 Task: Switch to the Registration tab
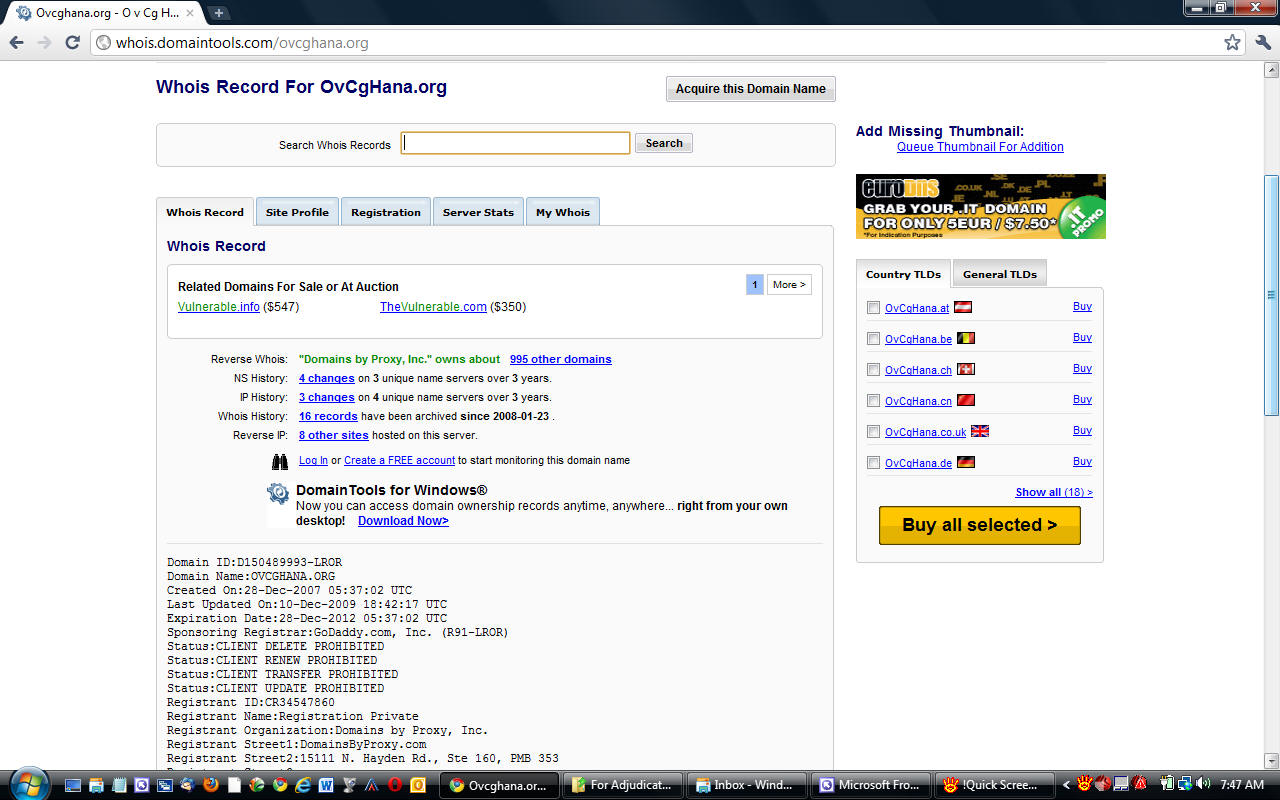(386, 212)
